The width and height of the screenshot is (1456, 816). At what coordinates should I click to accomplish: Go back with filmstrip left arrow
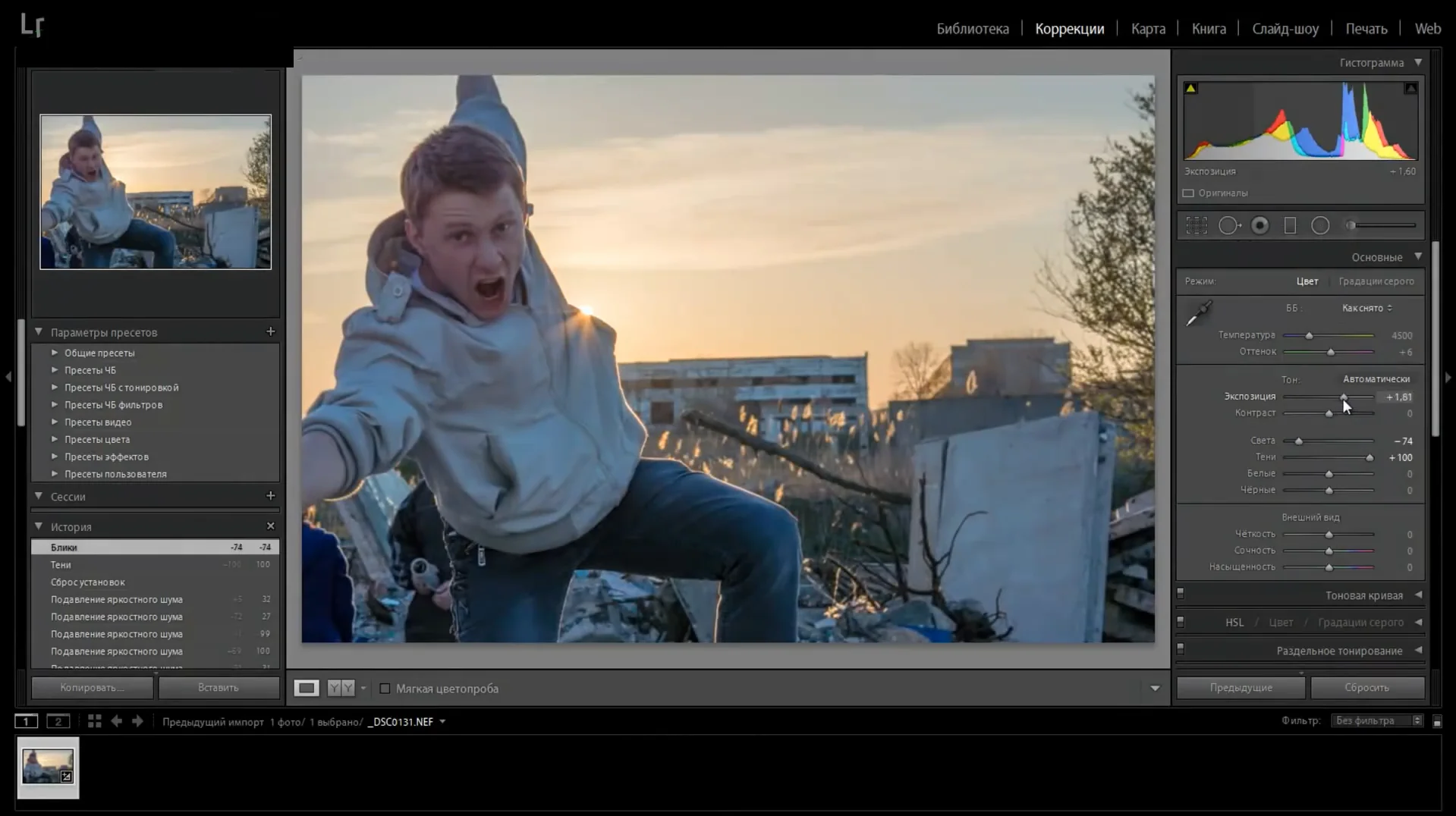pyautogui.click(x=116, y=721)
